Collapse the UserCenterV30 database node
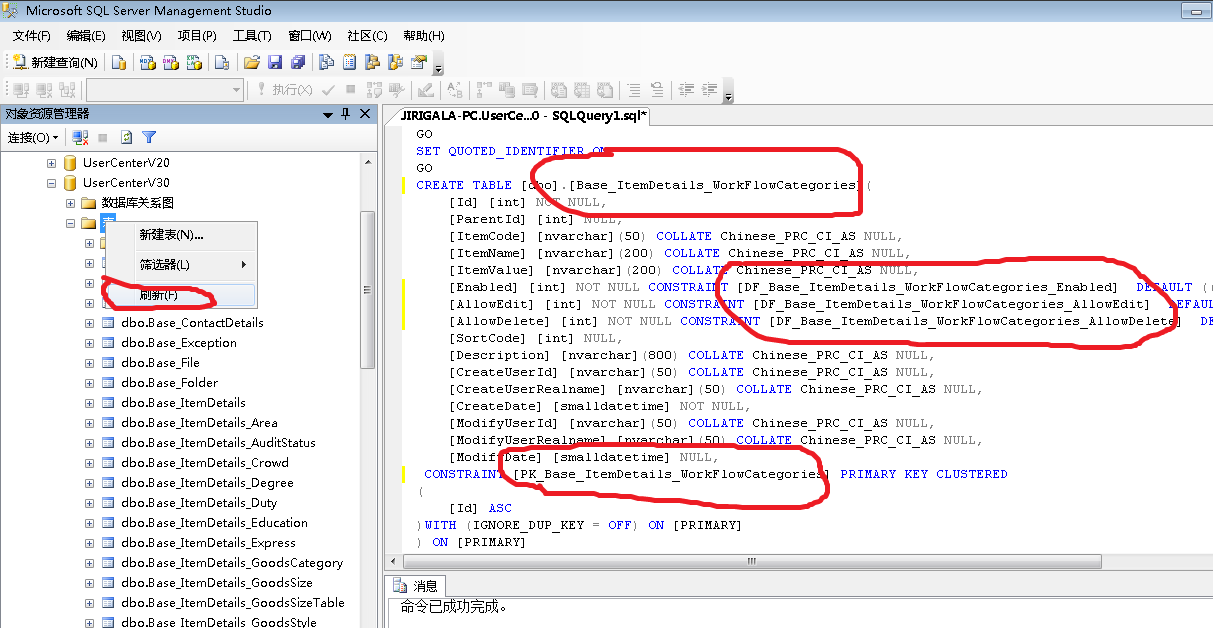Viewport: 1213px width, 628px height. [x=52, y=183]
